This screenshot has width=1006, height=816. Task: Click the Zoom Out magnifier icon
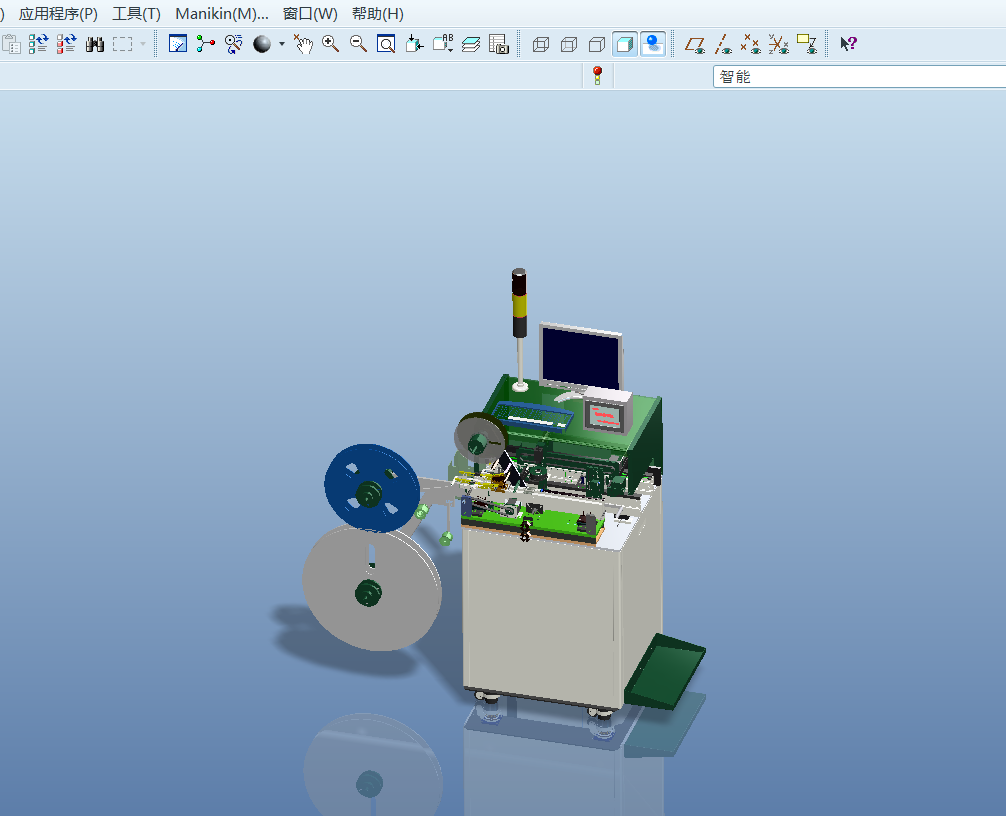tap(358, 44)
